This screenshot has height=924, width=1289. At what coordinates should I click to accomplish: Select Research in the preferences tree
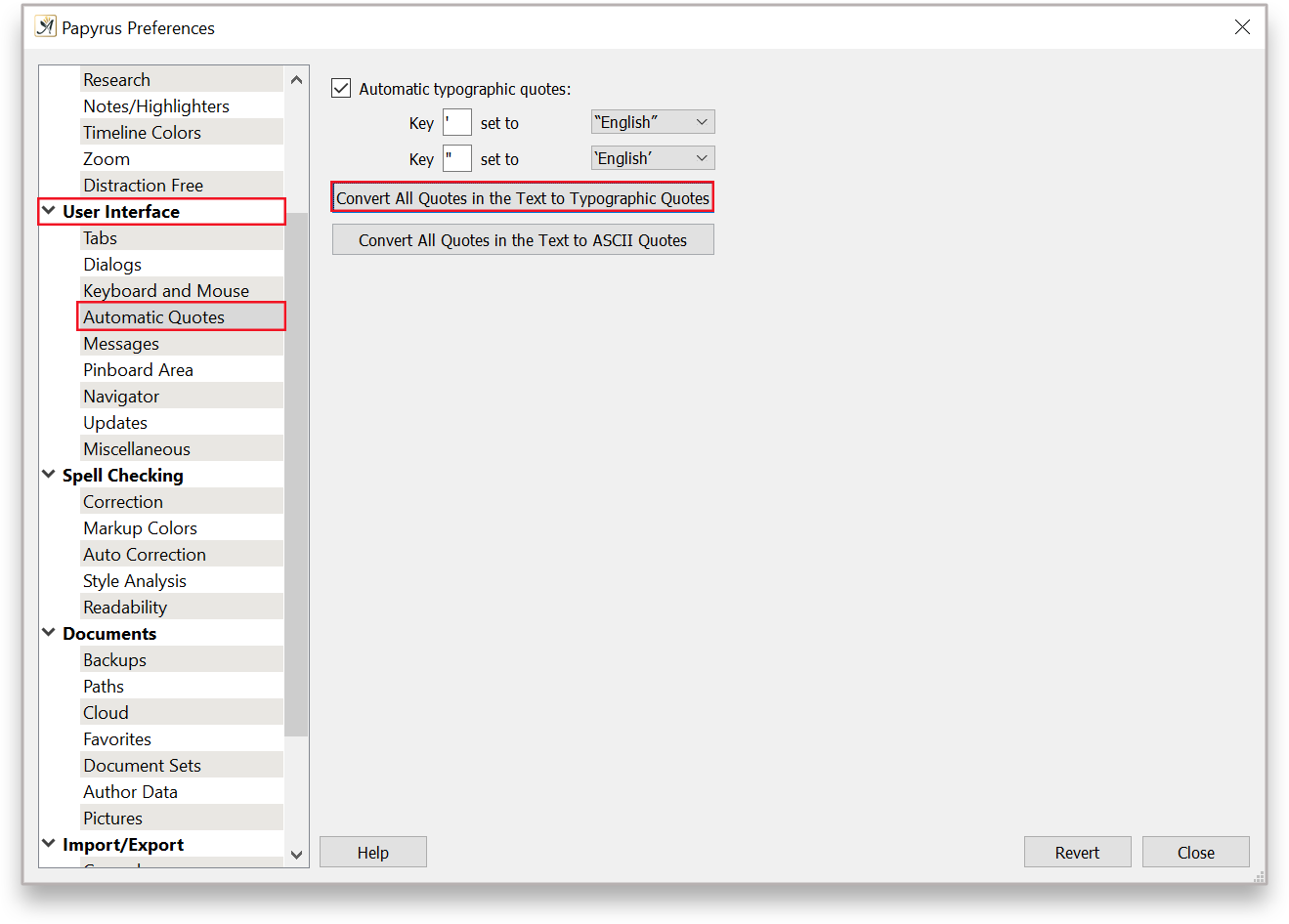[x=182, y=79]
